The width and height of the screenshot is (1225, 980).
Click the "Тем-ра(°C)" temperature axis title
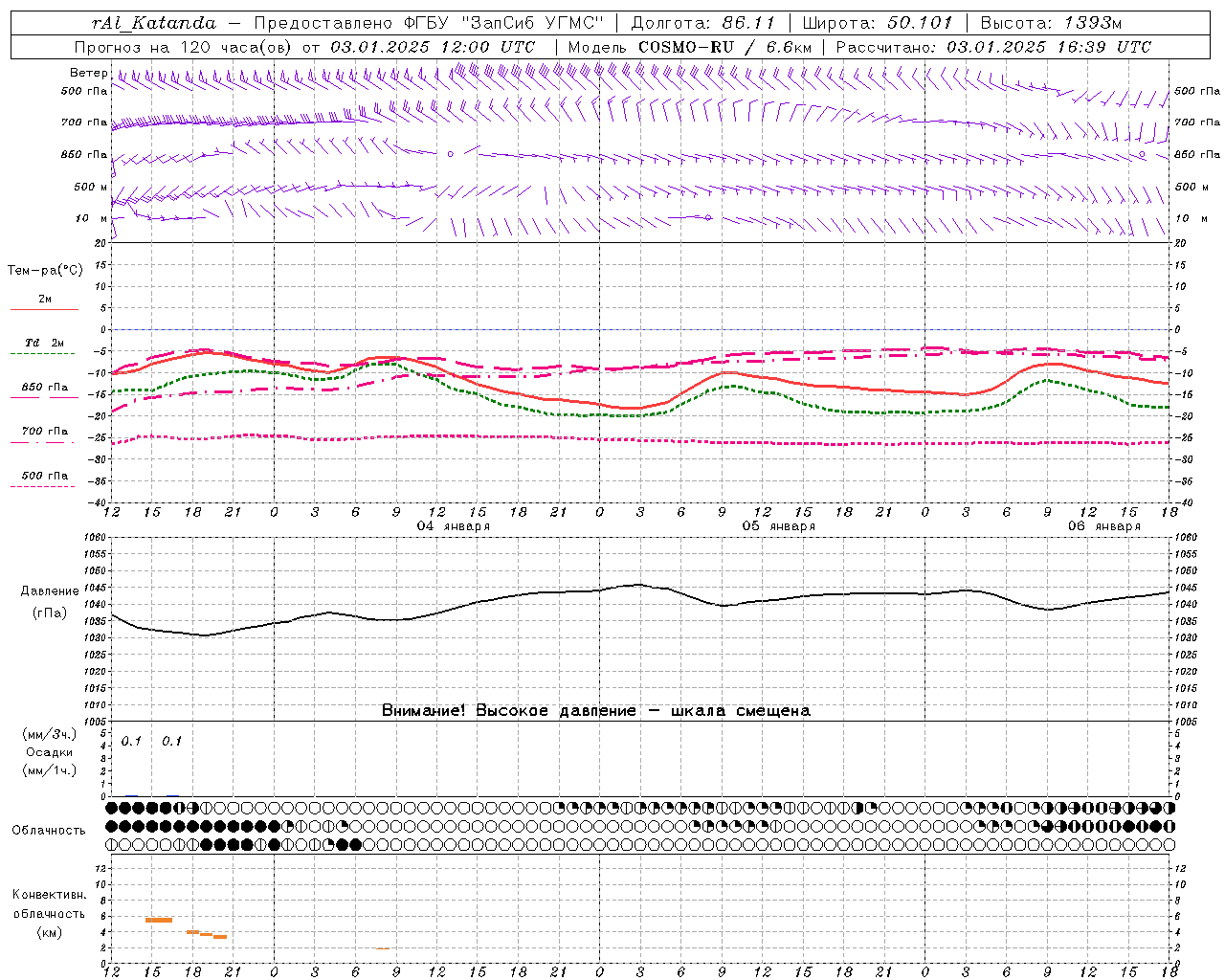[45, 271]
